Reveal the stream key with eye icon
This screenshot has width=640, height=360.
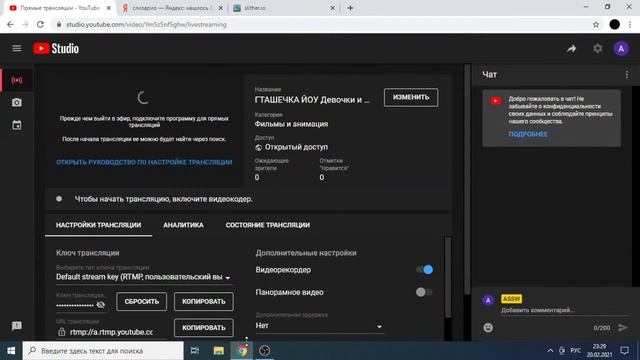[x=100, y=305]
